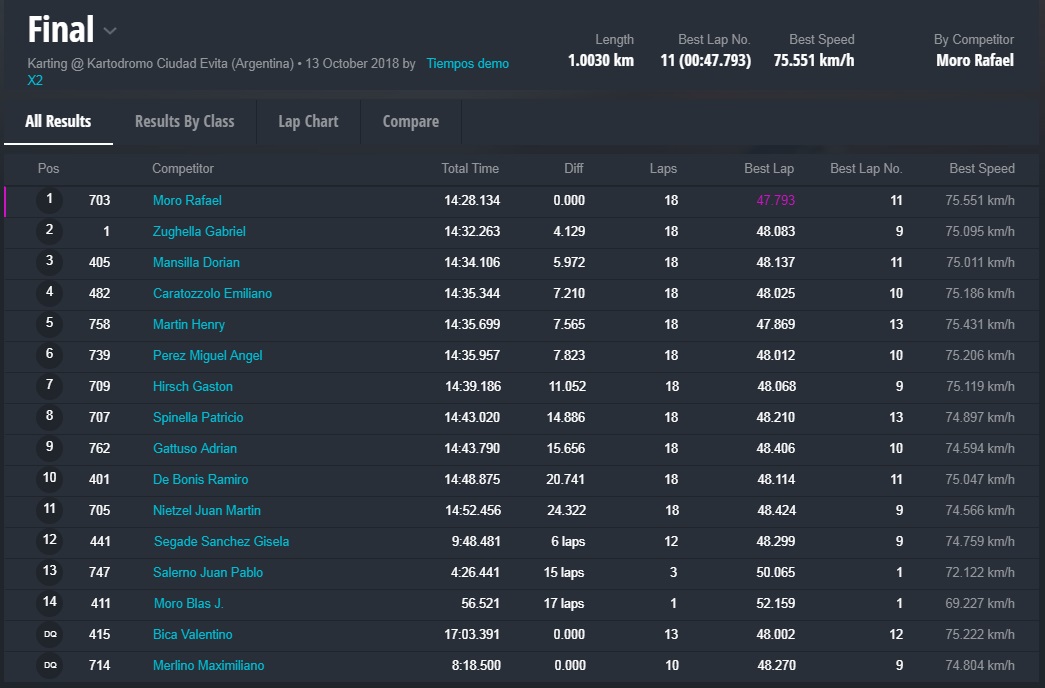
Task: Open competitor Moro Rafael in results table
Action: point(187,201)
